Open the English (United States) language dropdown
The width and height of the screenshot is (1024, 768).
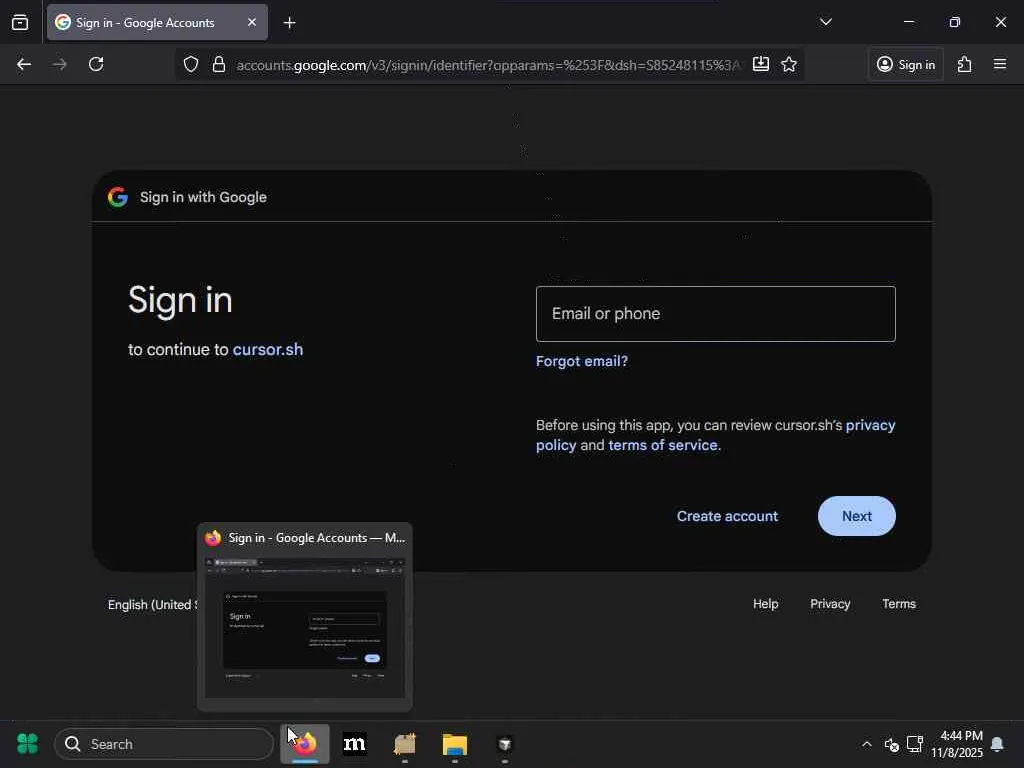pyautogui.click(x=153, y=605)
